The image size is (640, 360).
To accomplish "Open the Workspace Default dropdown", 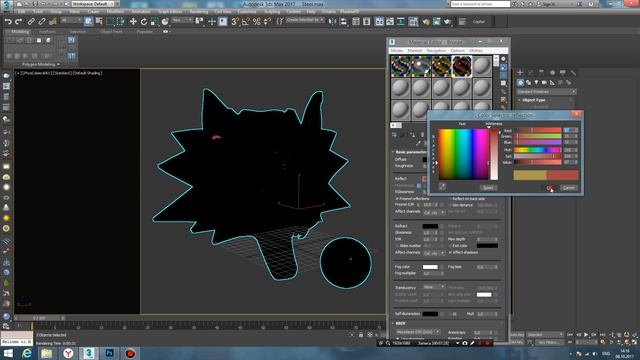I will tap(93, 4).
